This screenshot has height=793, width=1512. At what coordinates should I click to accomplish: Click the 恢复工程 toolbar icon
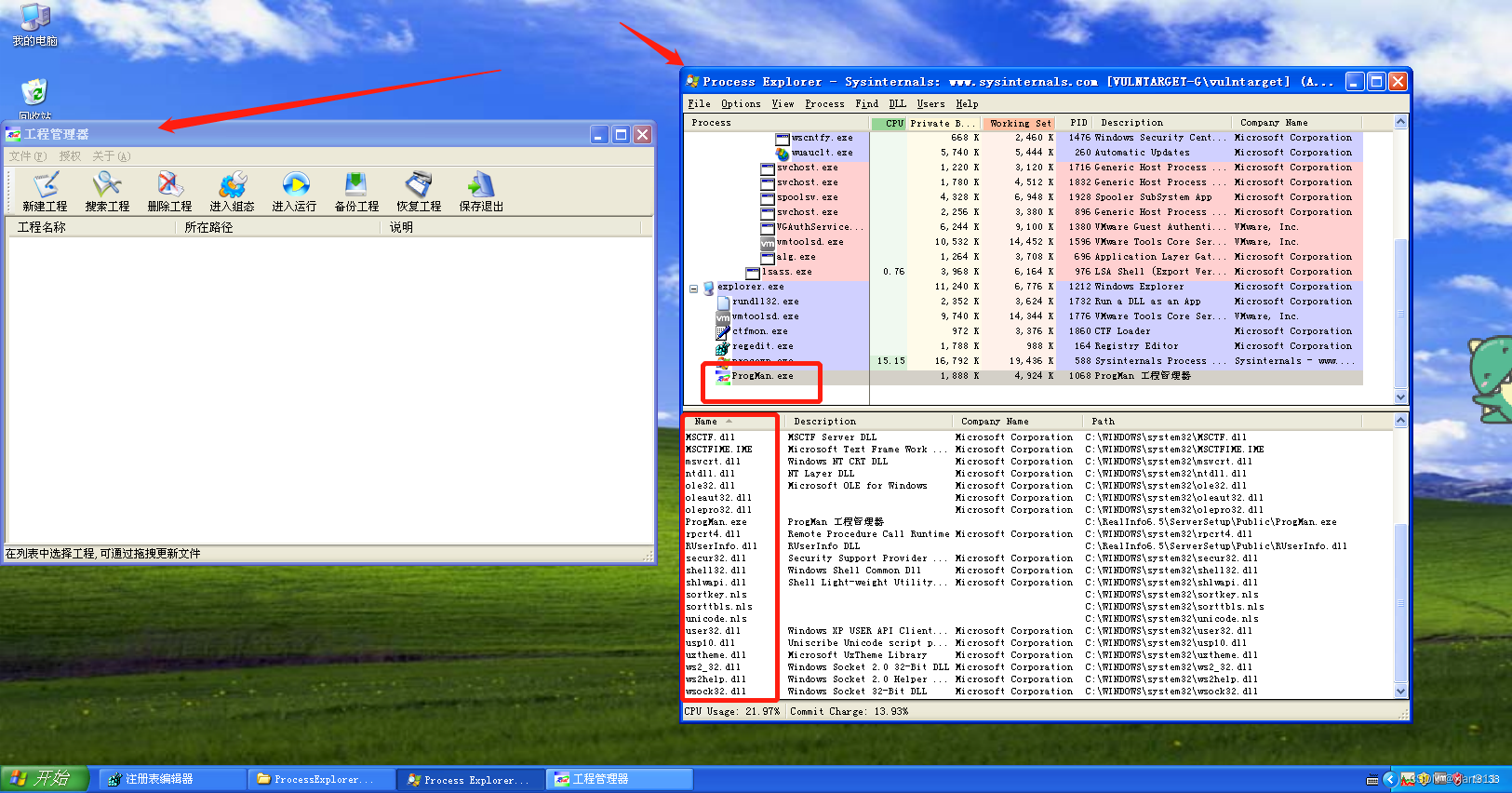click(x=419, y=192)
